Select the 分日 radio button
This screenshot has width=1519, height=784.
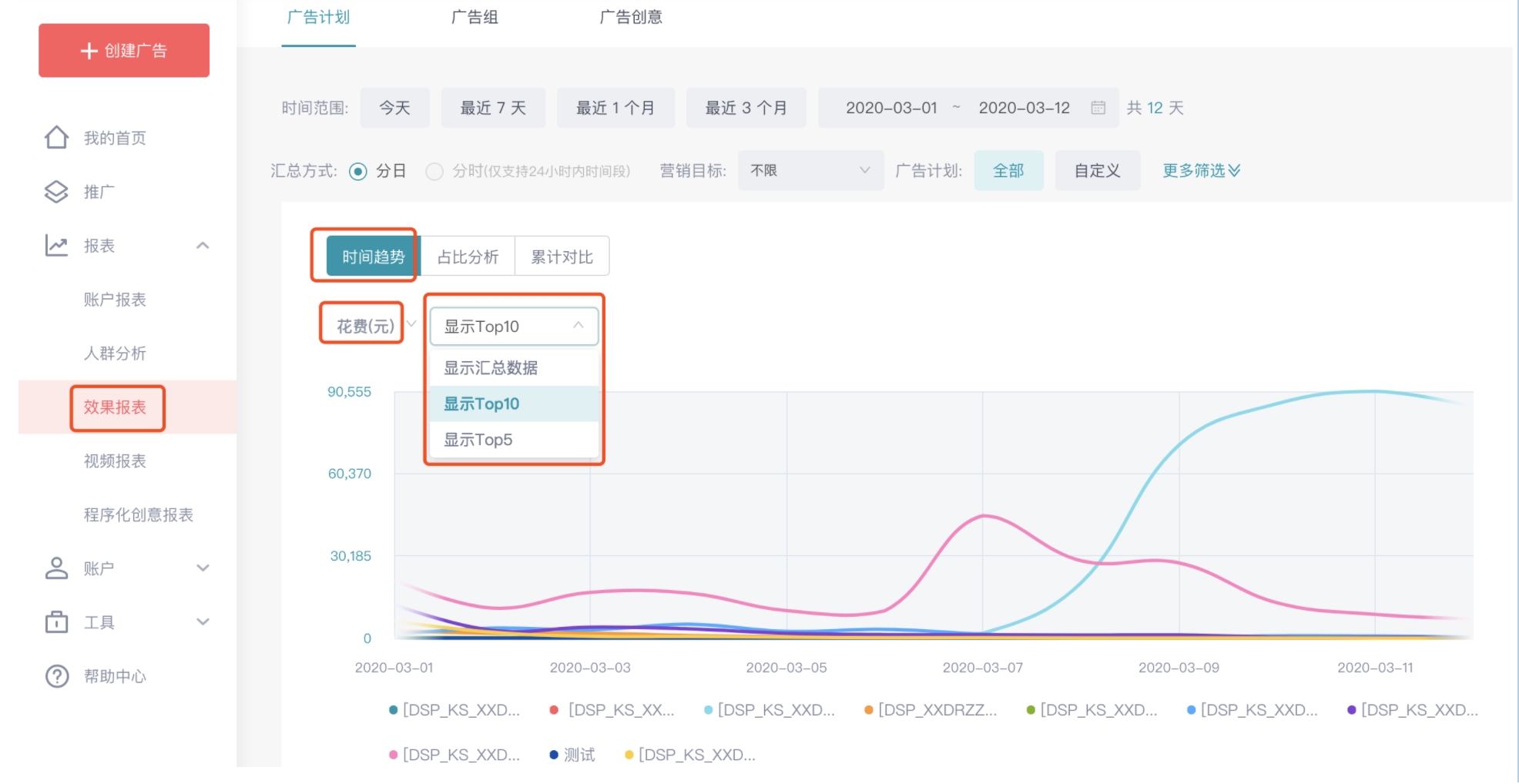[x=358, y=171]
